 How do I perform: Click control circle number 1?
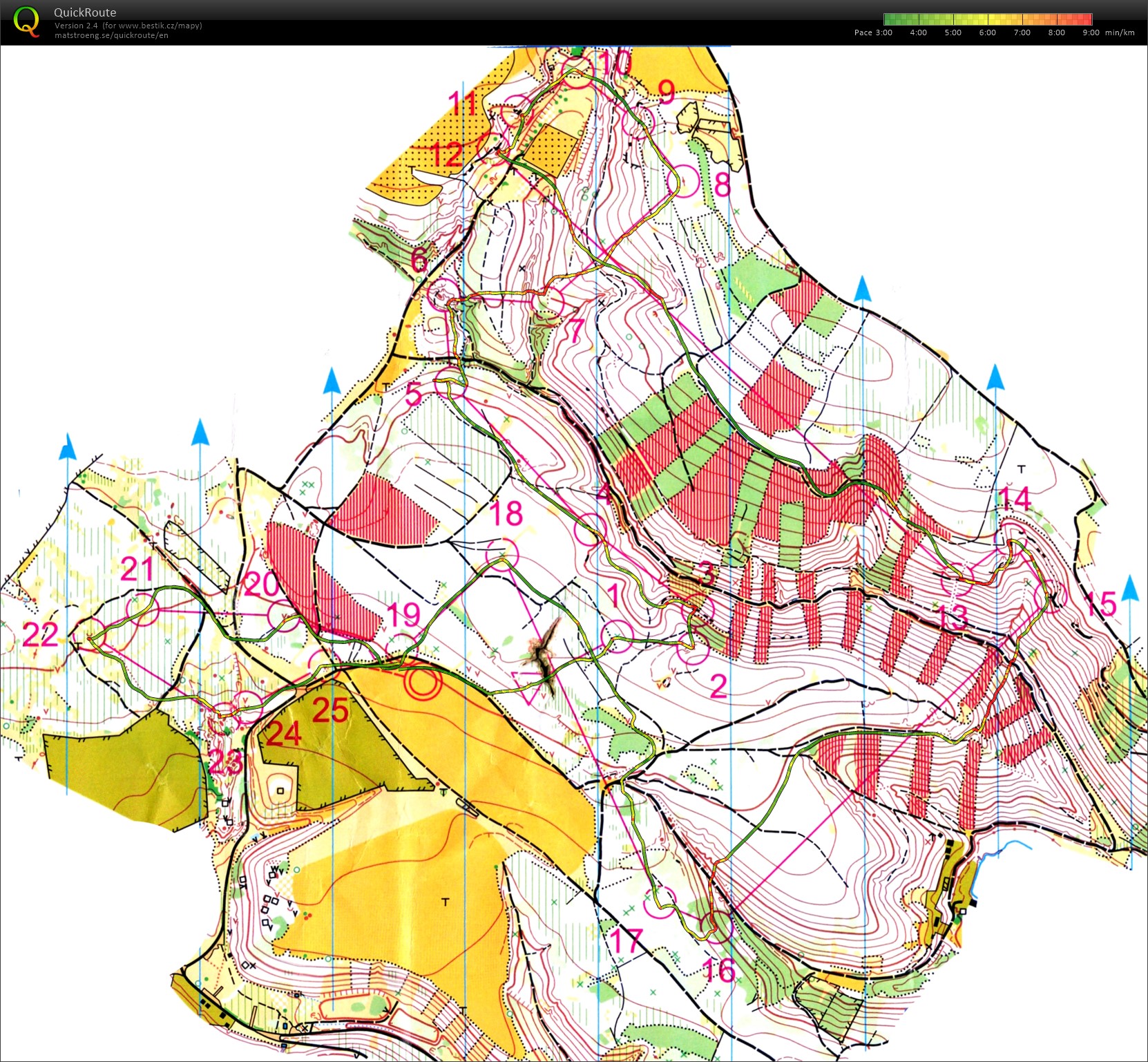coord(618,636)
